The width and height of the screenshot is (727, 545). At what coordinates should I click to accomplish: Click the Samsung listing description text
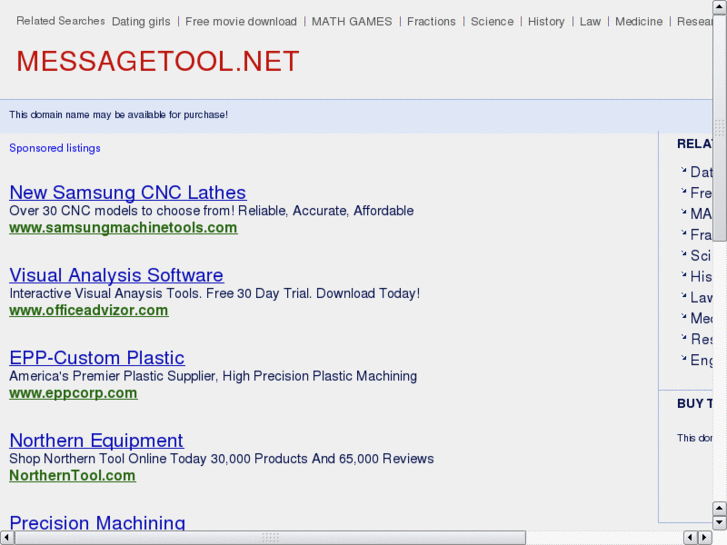pyautogui.click(x=211, y=211)
